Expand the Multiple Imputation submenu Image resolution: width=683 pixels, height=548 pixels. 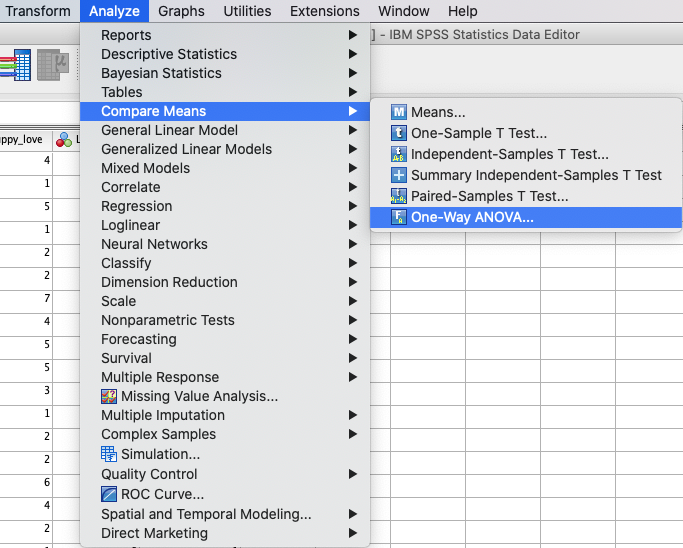pos(225,415)
